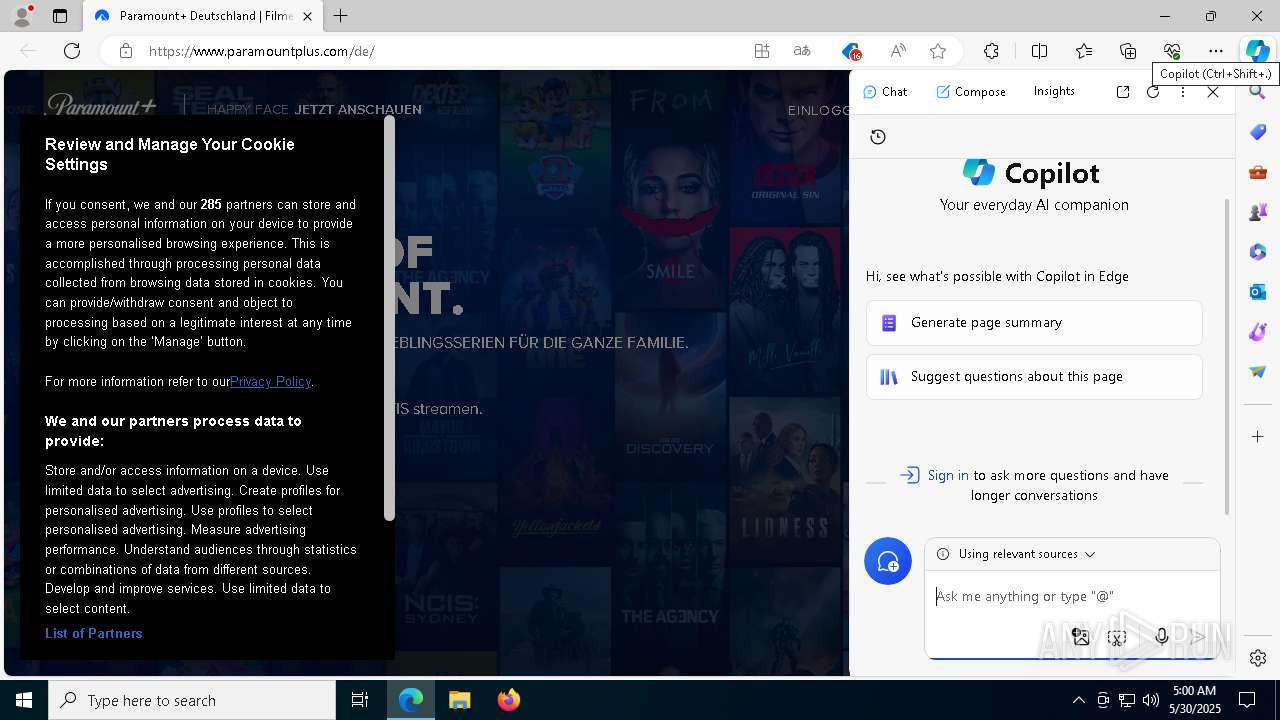The image size is (1280, 720).
Task: Open Task View on taskbar
Action: [360, 700]
